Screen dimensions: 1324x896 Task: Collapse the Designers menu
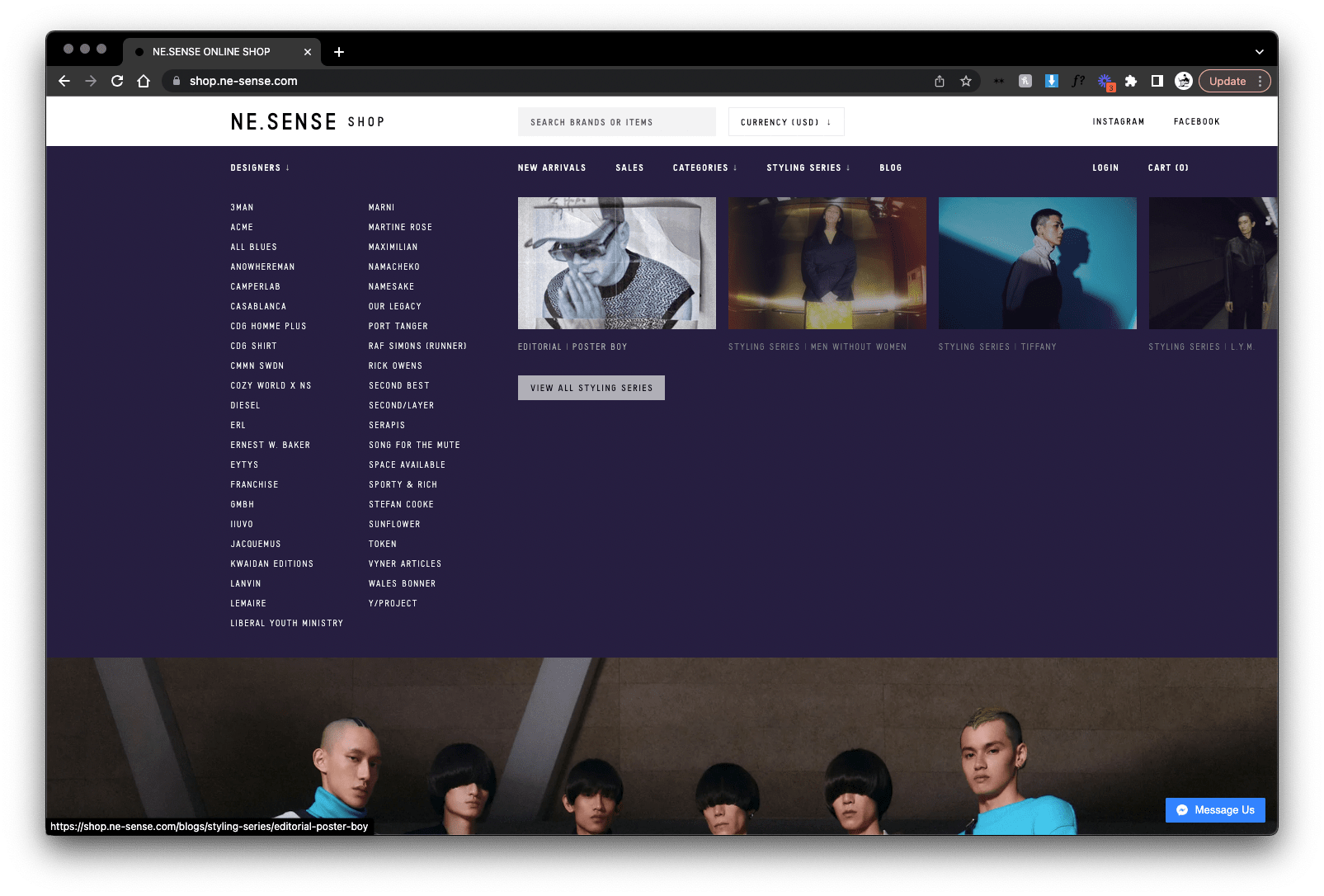coord(260,168)
